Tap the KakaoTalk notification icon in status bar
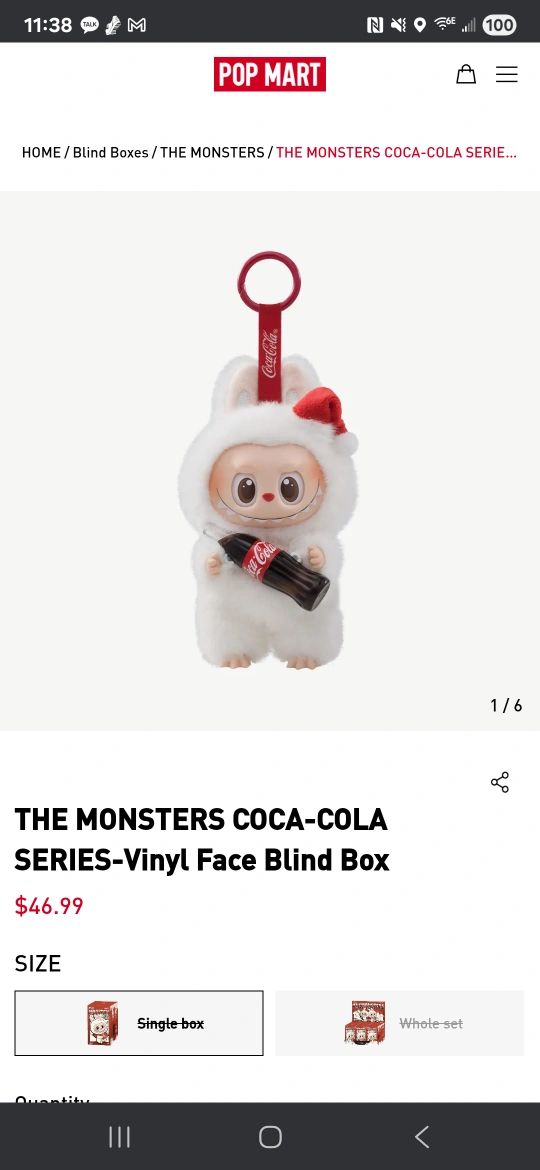Viewport: 540px width, 1170px height. tap(90, 25)
